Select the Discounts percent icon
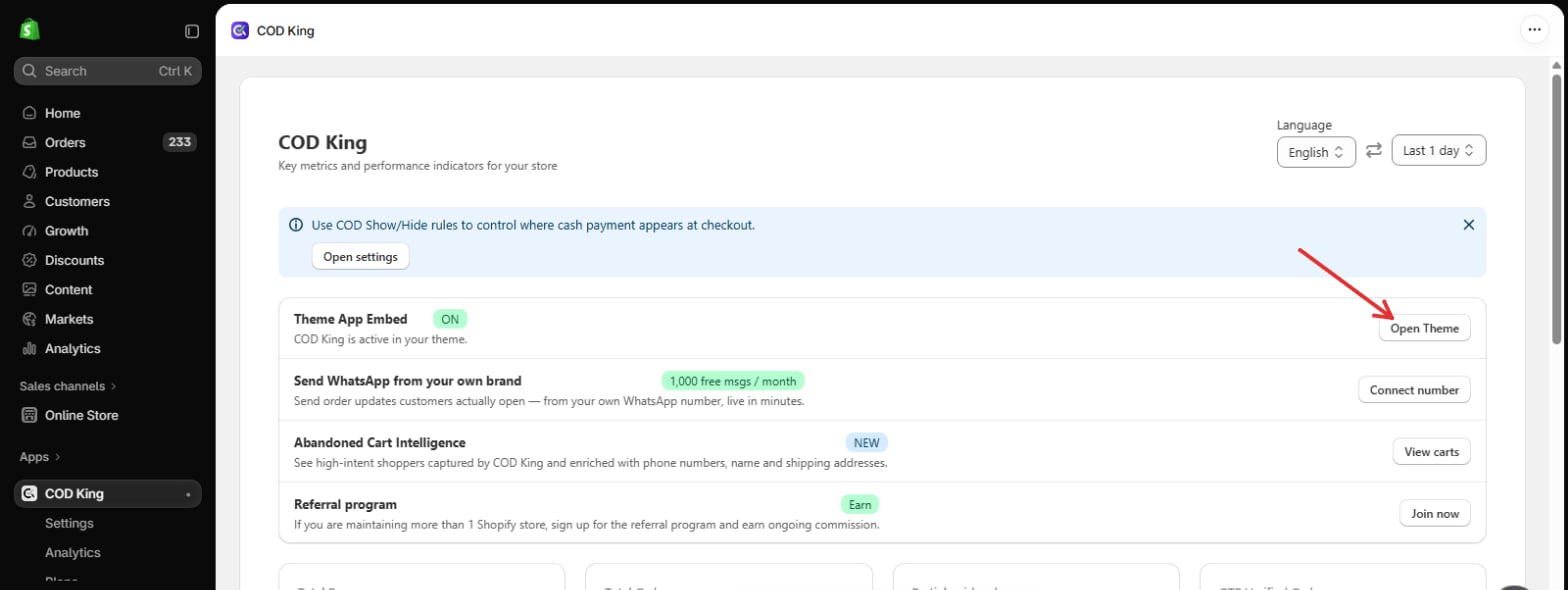The width and height of the screenshot is (1568, 590). (29, 260)
